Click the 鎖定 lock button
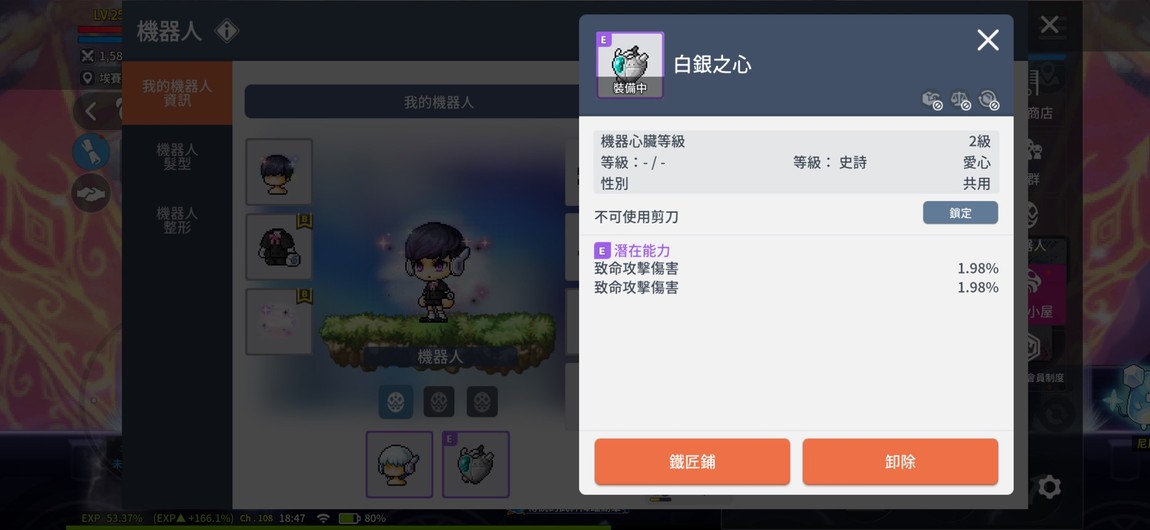 960,213
